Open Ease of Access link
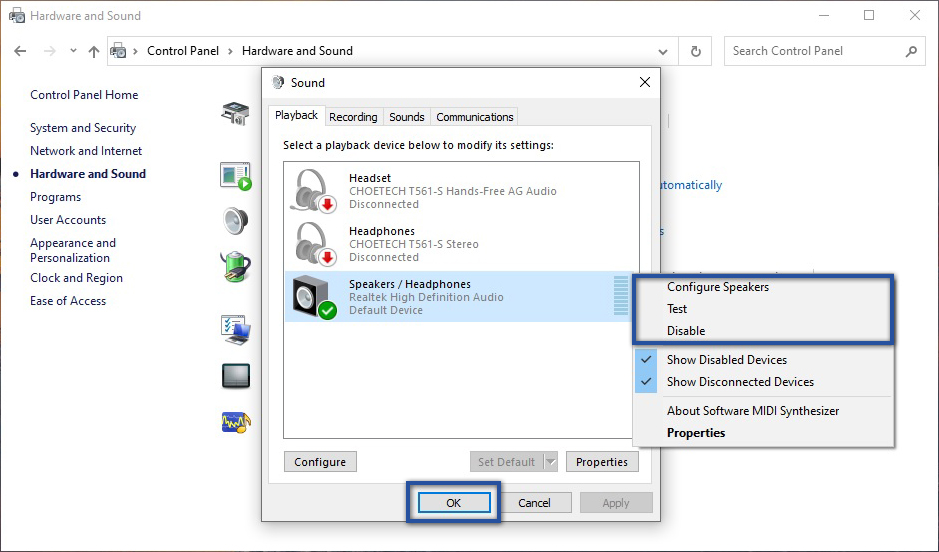This screenshot has width=939, height=552. click(68, 301)
